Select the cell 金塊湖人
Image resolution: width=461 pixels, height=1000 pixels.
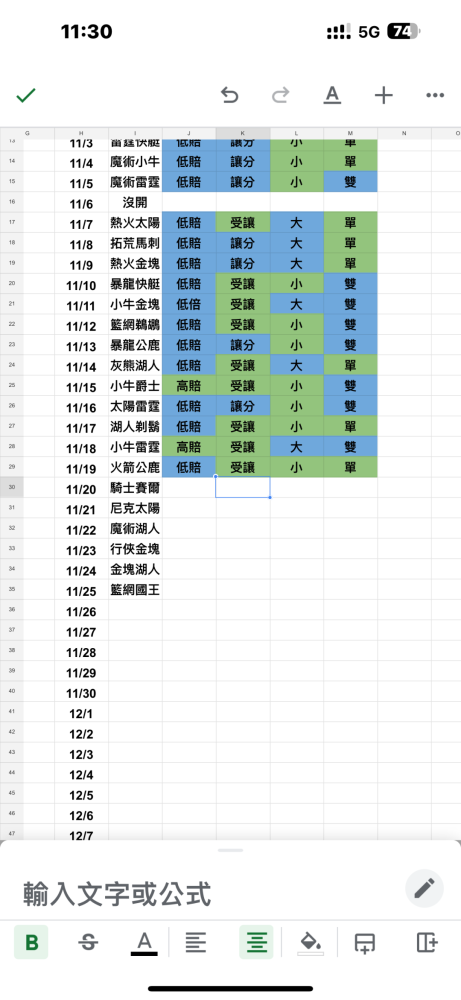coord(135,570)
